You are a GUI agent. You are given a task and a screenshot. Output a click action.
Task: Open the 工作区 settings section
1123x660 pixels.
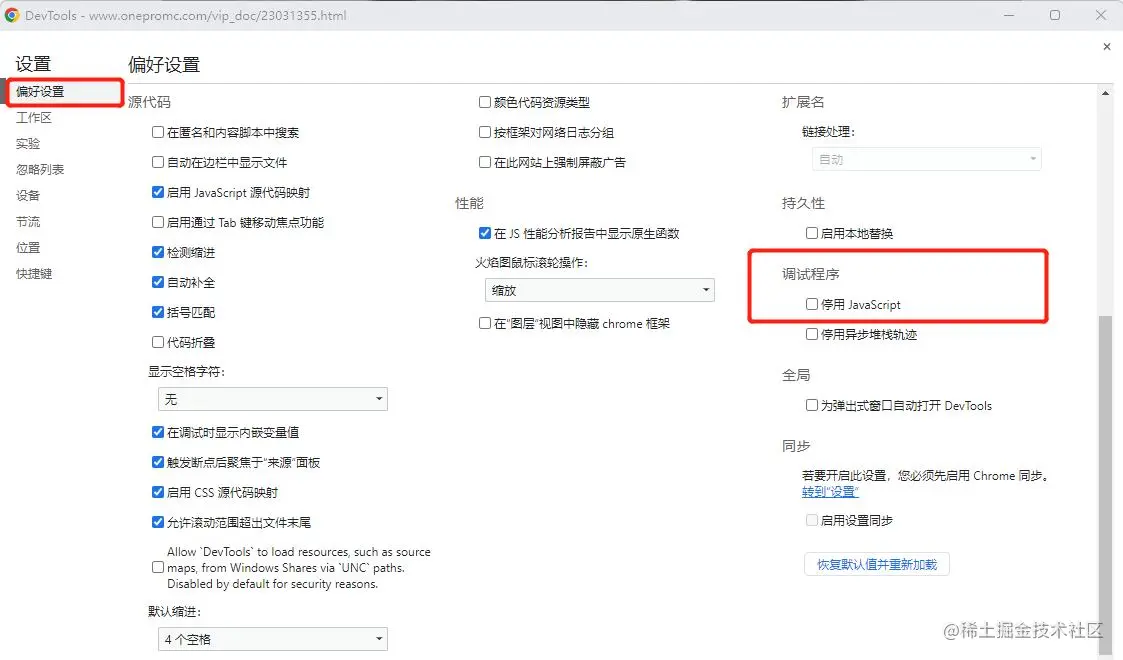tap(34, 117)
